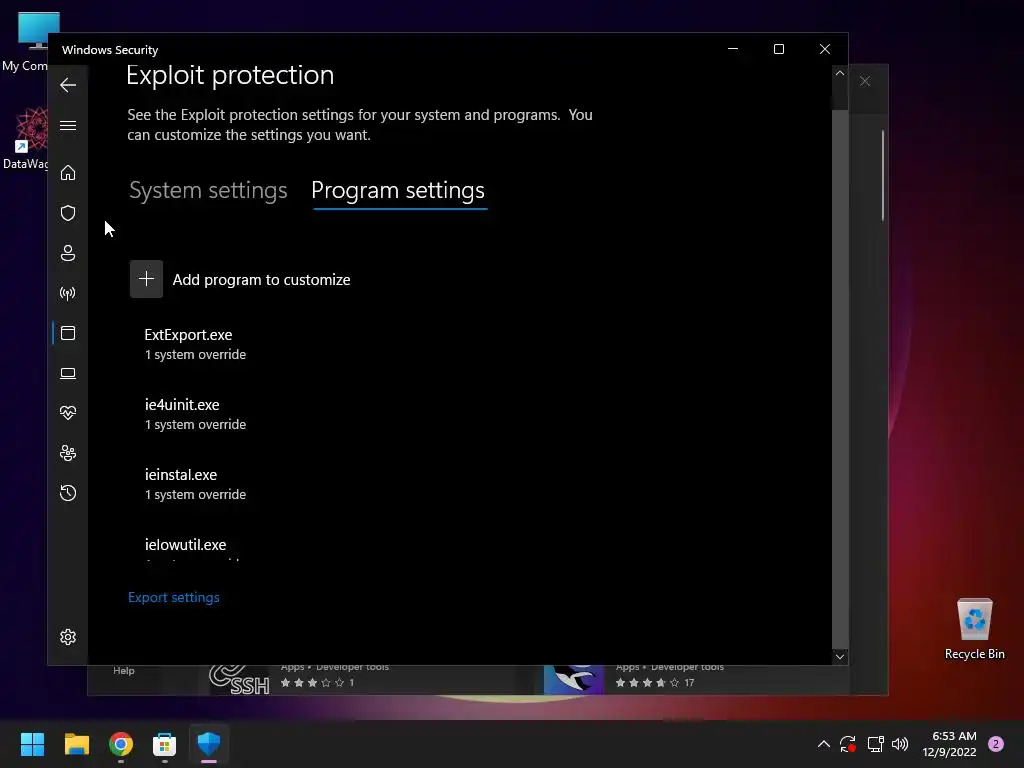
Task: Open the Home icon in sidebar
Action: click(68, 172)
